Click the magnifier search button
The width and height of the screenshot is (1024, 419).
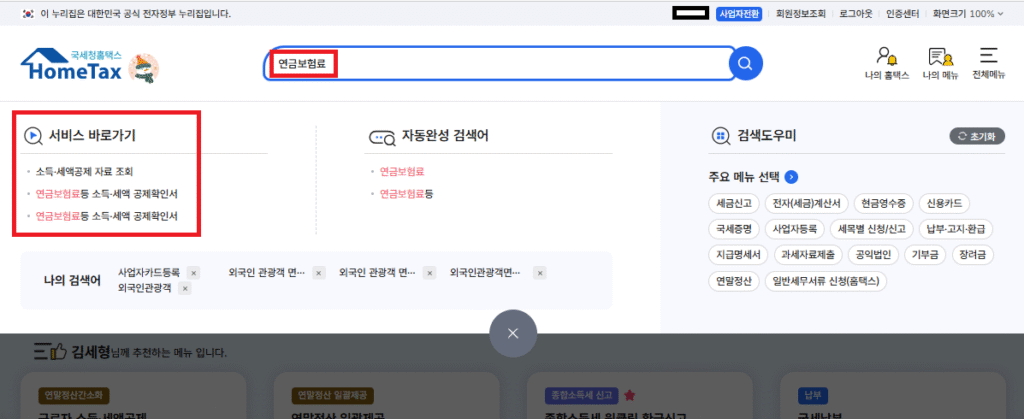[x=745, y=65]
